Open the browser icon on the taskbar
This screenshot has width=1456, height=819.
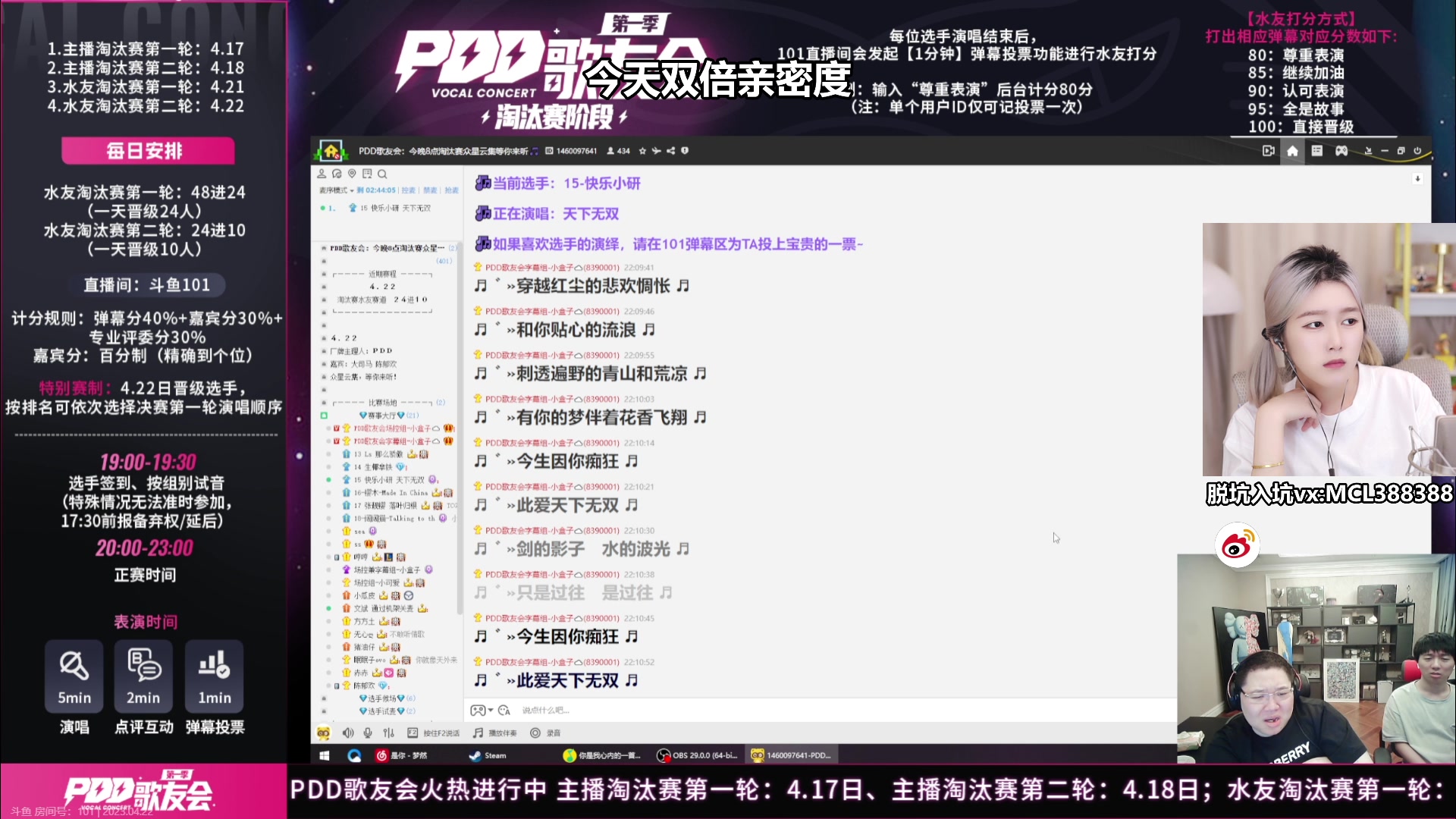(x=354, y=755)
